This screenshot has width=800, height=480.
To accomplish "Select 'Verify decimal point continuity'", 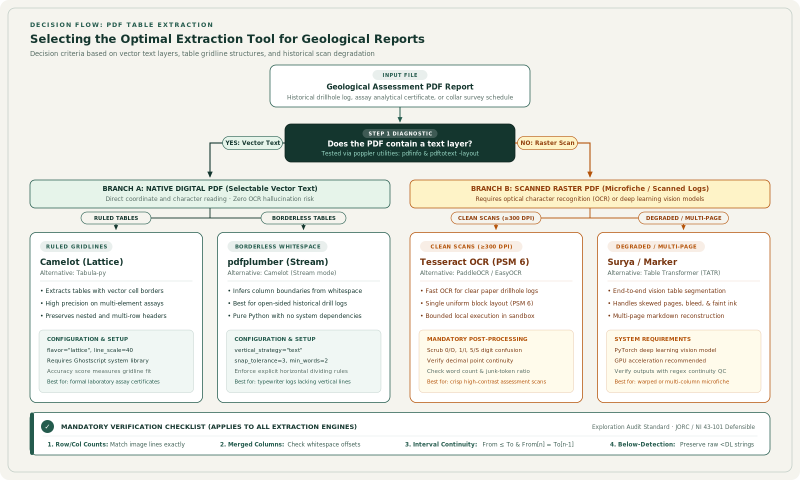I will coord(470,361).
